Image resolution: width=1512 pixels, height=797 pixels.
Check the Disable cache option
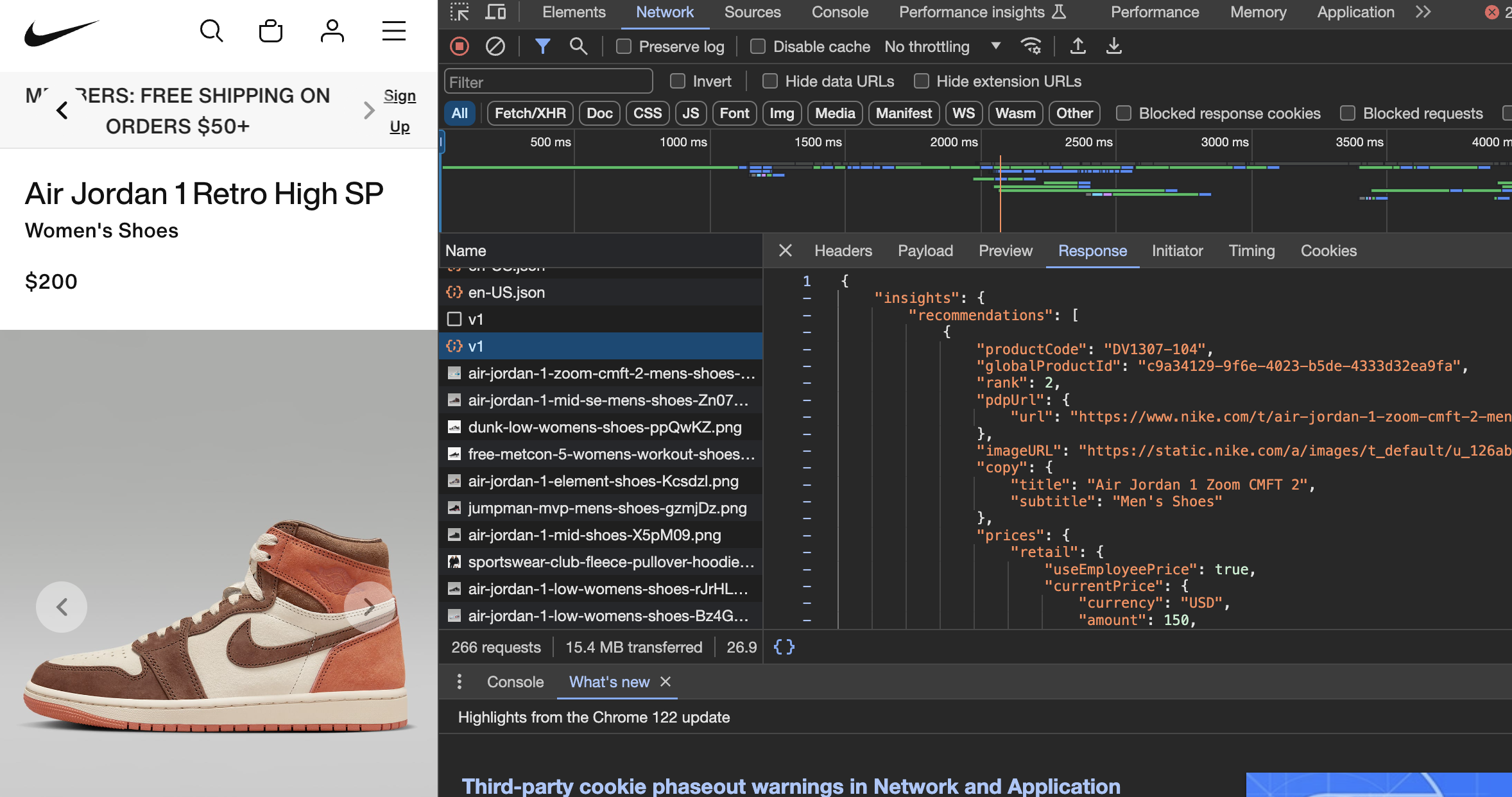[x=758, y=46]
